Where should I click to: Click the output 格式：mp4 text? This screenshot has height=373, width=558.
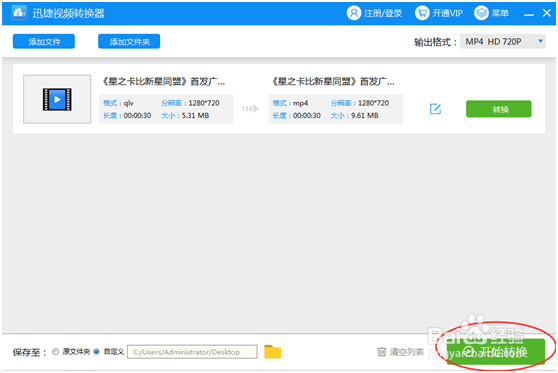[290, 103]
